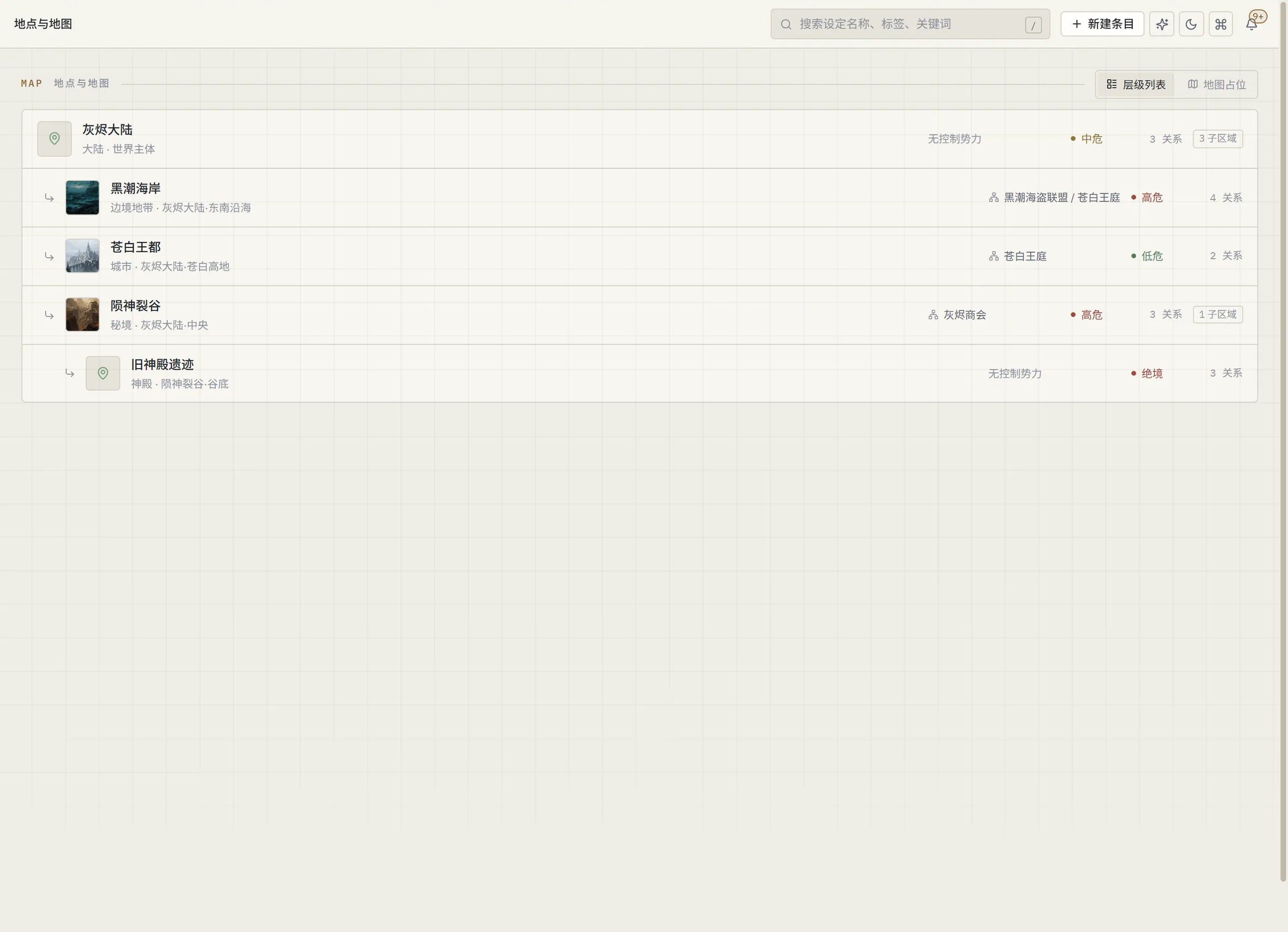Click the 3 子区域 badge on 灰烬大陆
The image size is (1288, 932).
click(1218, 138)
